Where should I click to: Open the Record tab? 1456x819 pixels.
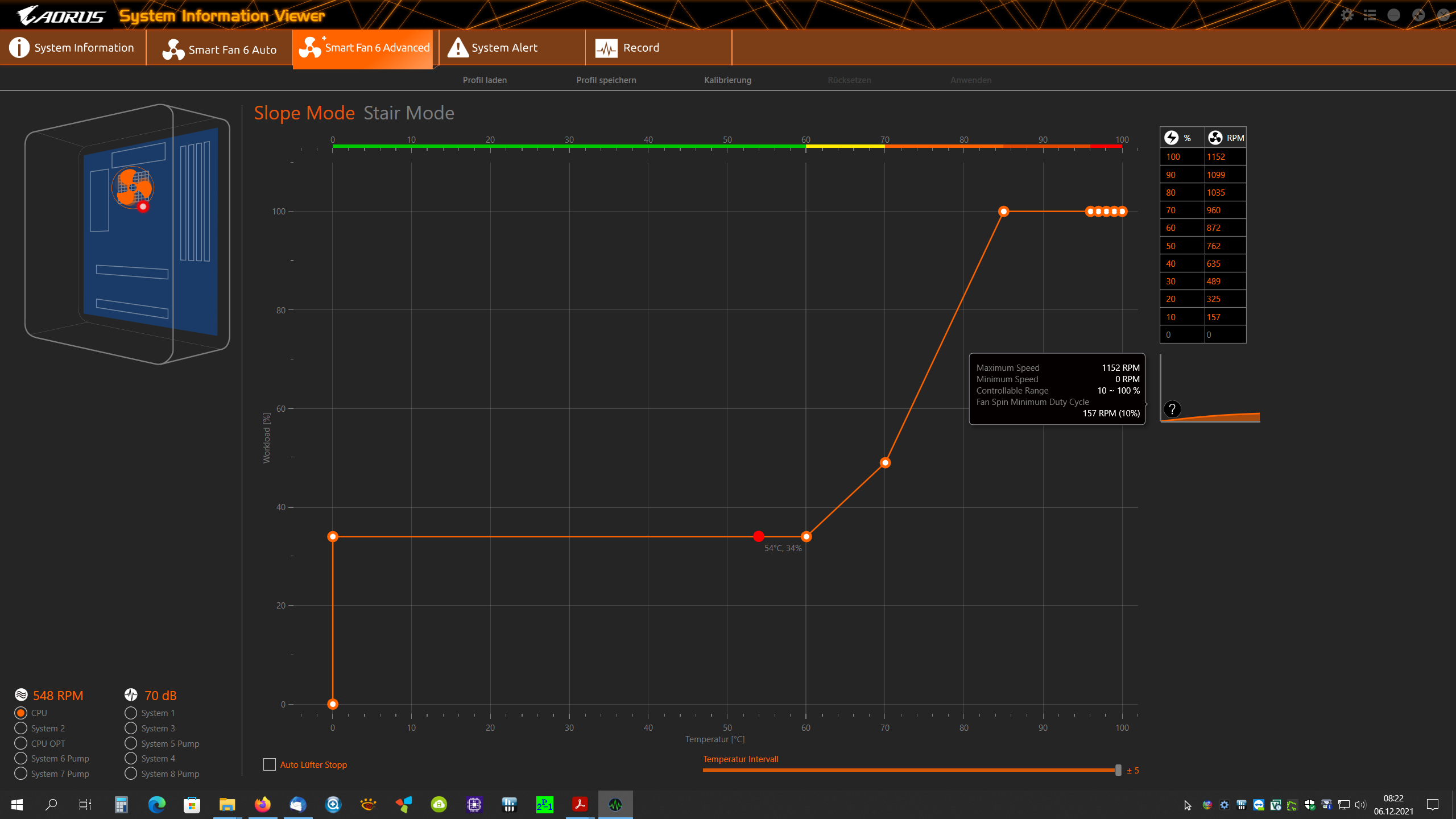point(640,48)
